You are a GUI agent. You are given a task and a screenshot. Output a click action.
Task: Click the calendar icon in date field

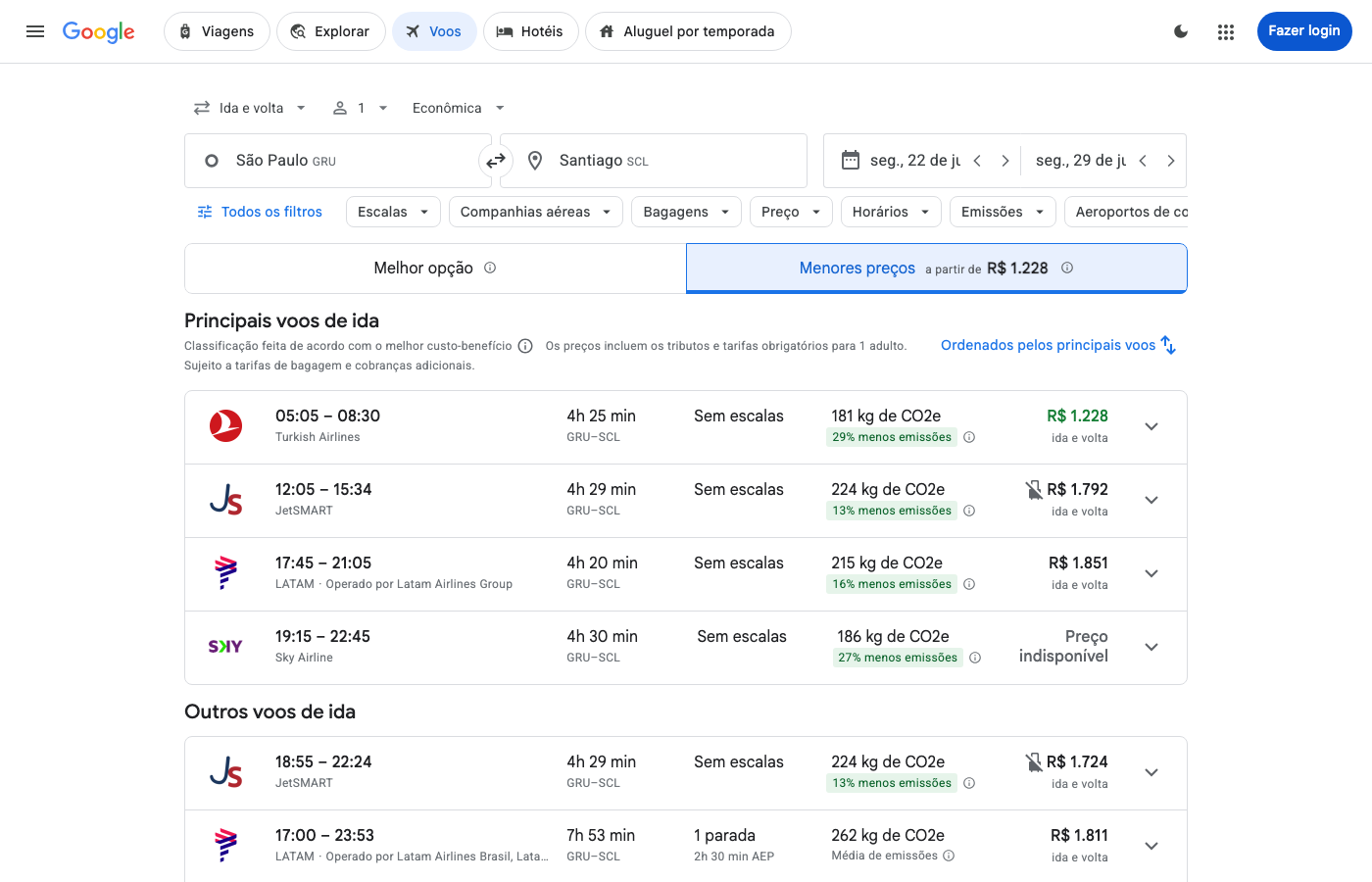tap(851, 160)
